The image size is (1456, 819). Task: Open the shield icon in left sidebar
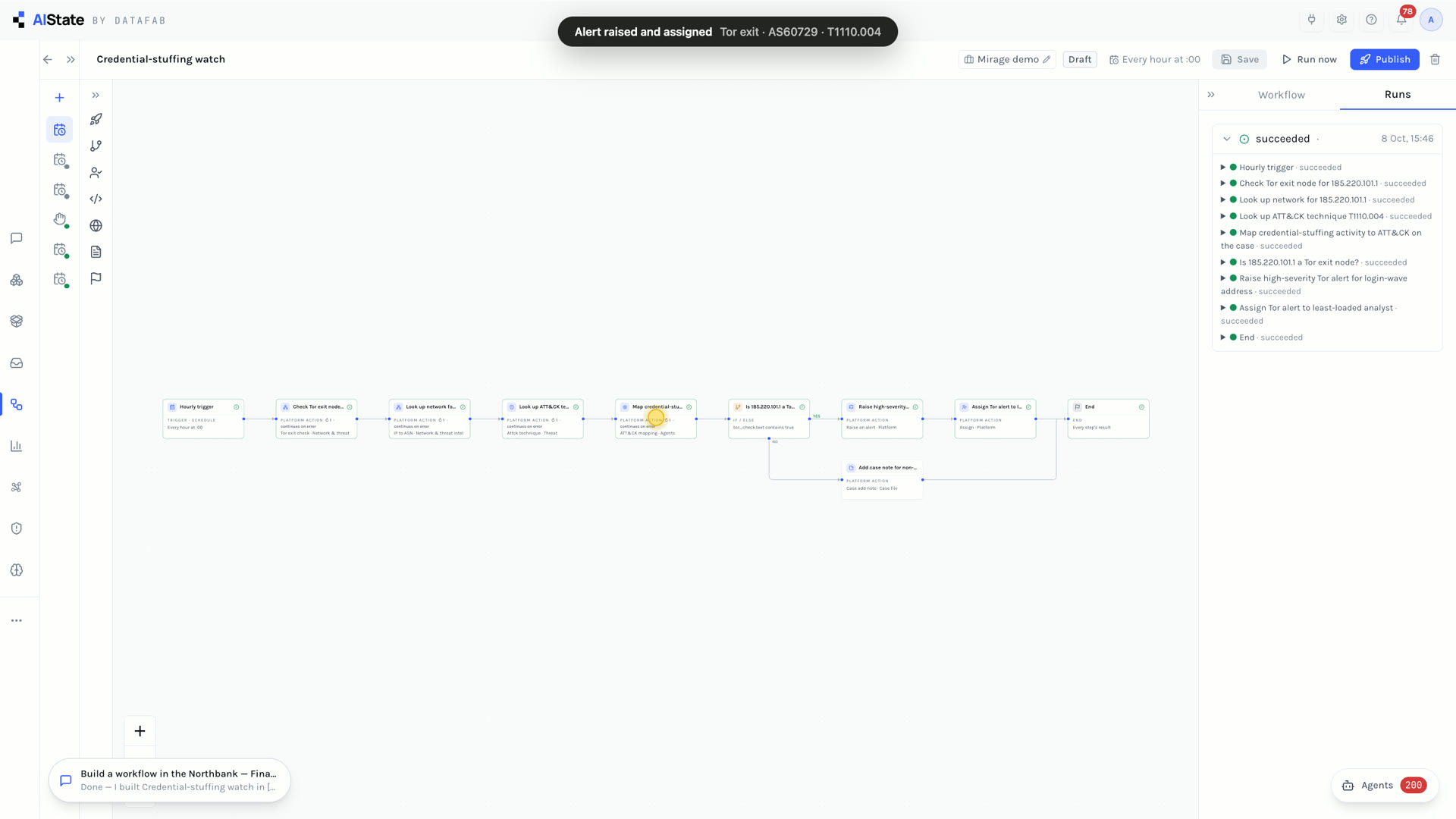pos(17,529)
